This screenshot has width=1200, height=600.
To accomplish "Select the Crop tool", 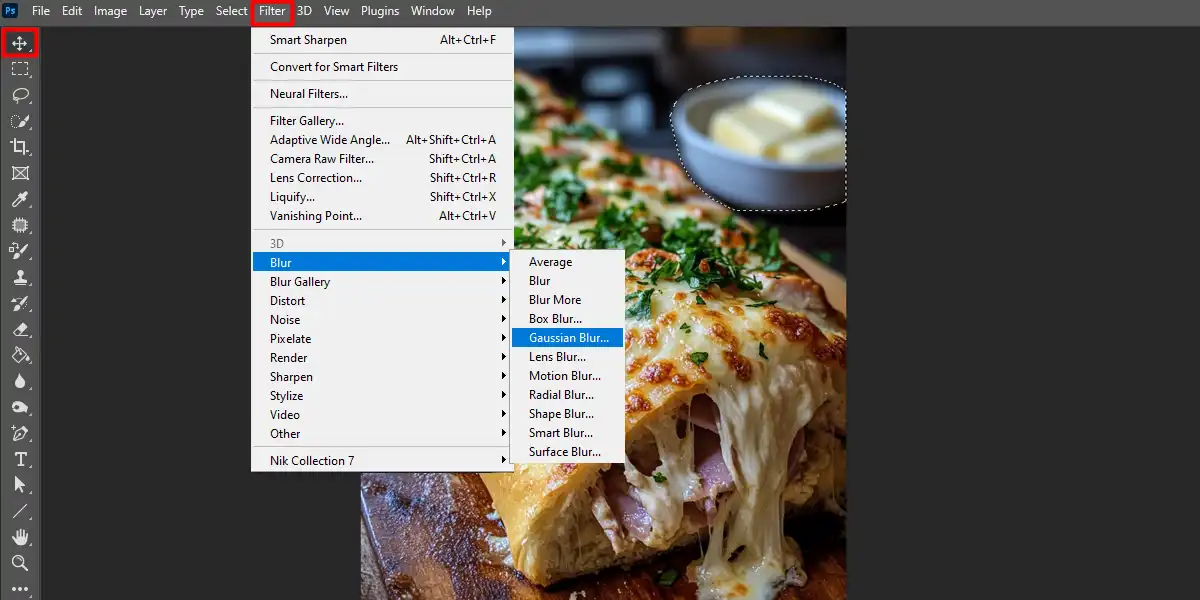I will tap(20, 147).
